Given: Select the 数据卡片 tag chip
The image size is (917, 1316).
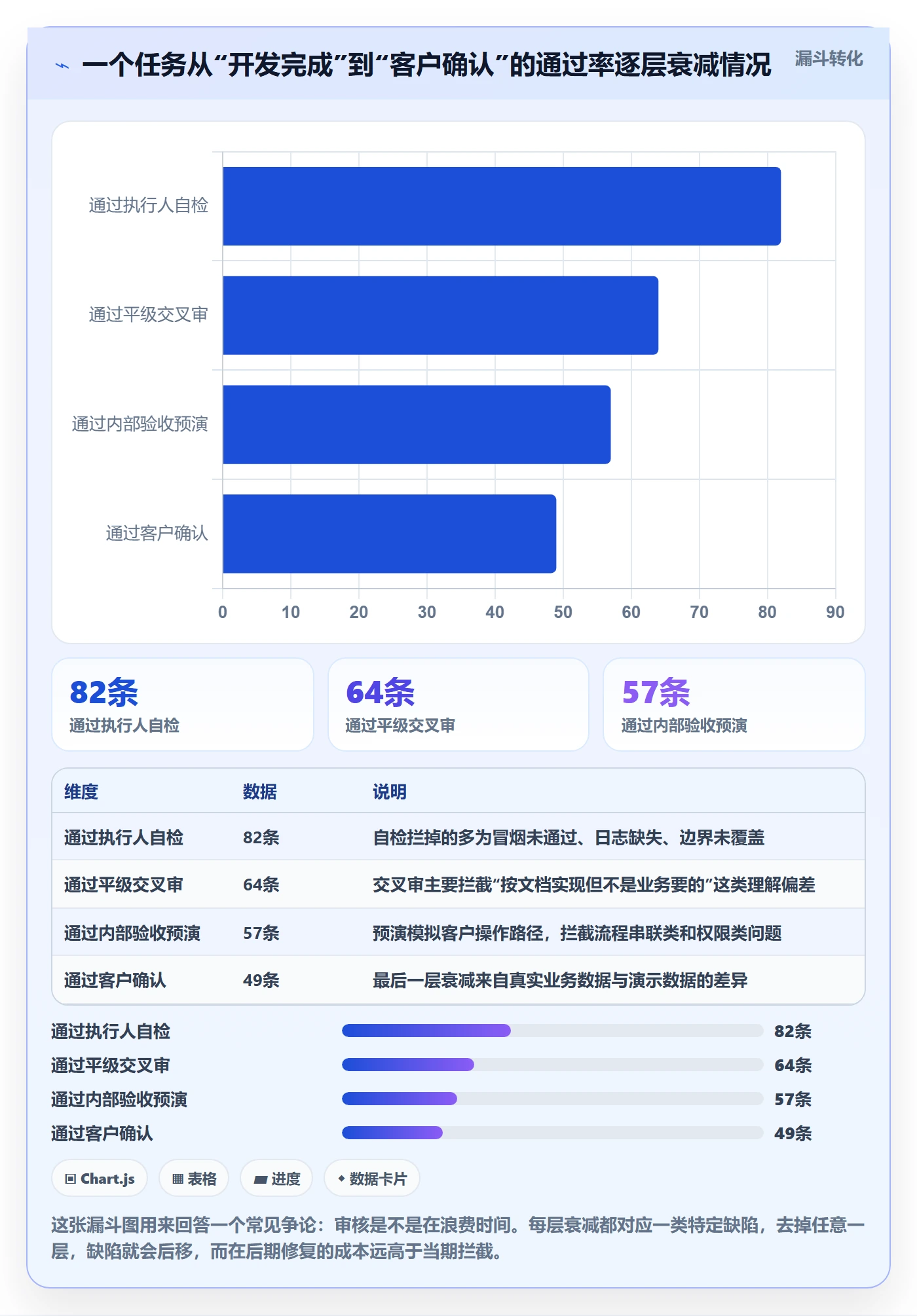Looking at the screenshot, I should tap(372, 1179).
